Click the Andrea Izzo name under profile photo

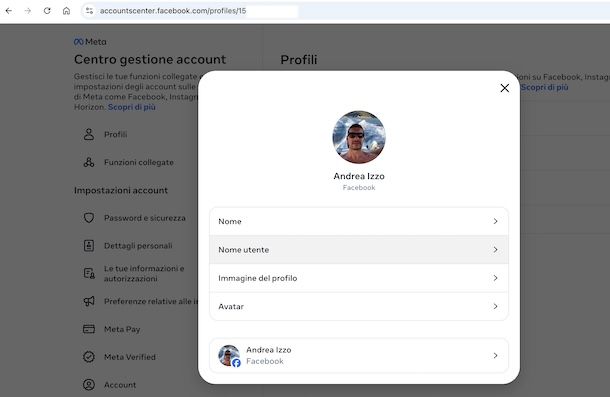point(359,176)
